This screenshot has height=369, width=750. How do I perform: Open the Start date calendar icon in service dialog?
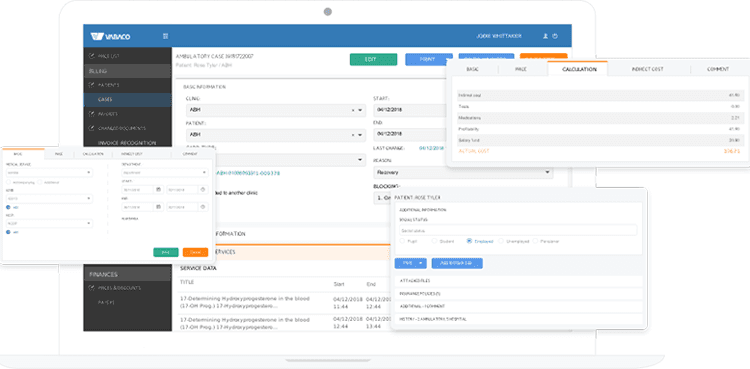(158, 190)
